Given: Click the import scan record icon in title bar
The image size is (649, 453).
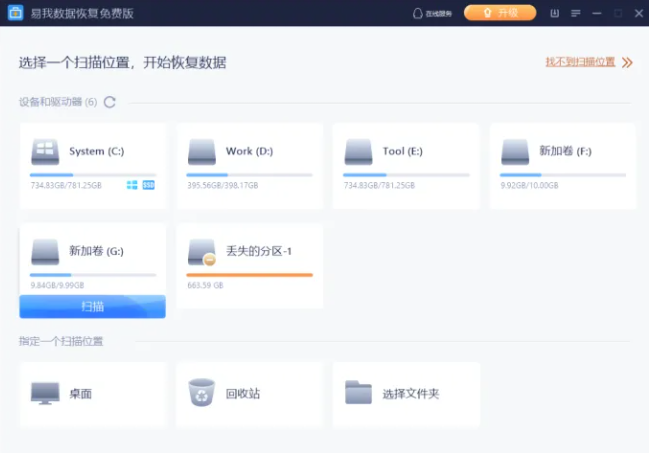Looking at the screenshot, I should (556, 13).
